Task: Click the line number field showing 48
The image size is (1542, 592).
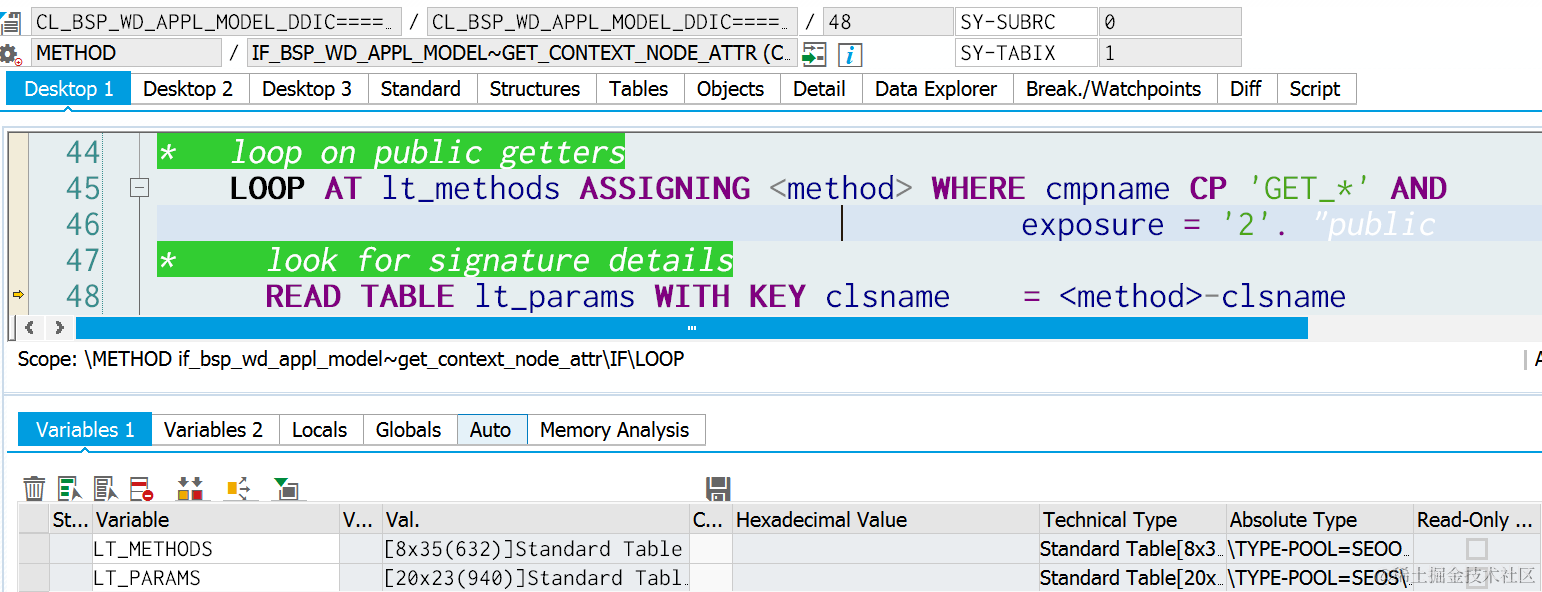Action: click(888, 22)
